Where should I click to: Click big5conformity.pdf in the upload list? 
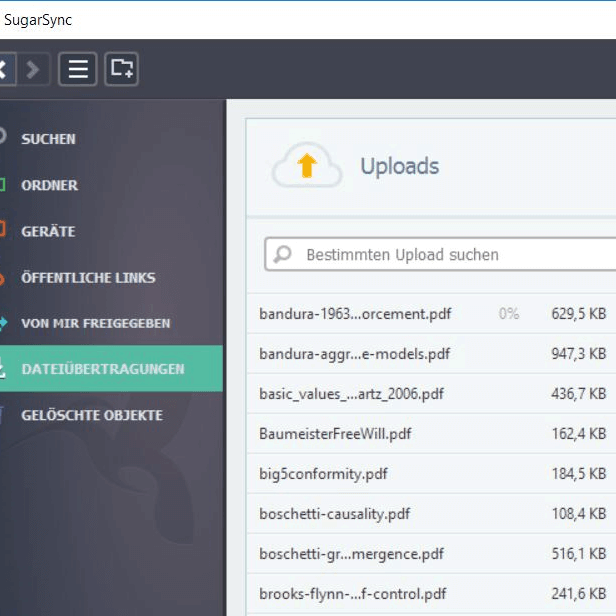323,474
